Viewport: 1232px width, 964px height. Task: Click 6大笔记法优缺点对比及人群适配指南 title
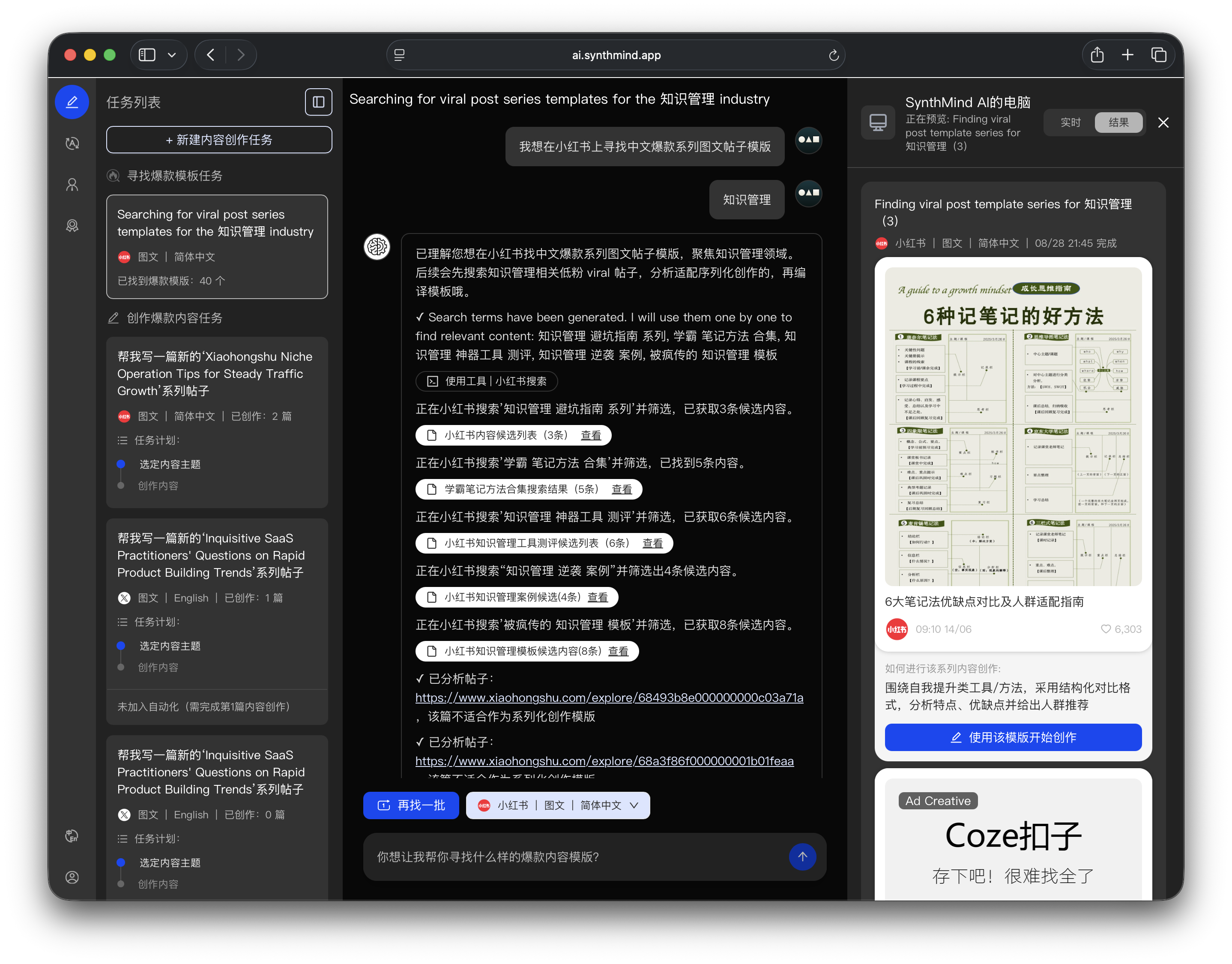click(984, 602)
